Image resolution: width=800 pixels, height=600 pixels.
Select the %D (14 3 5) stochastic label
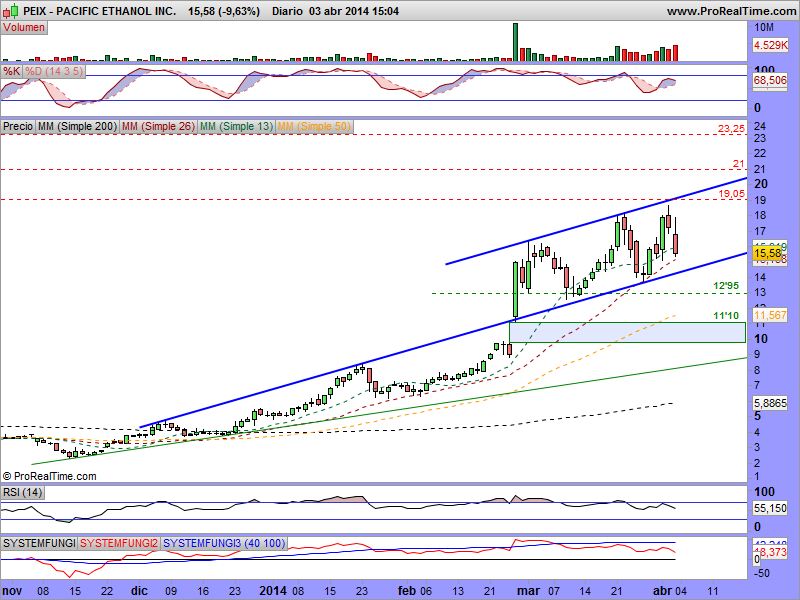pos(54,71)
